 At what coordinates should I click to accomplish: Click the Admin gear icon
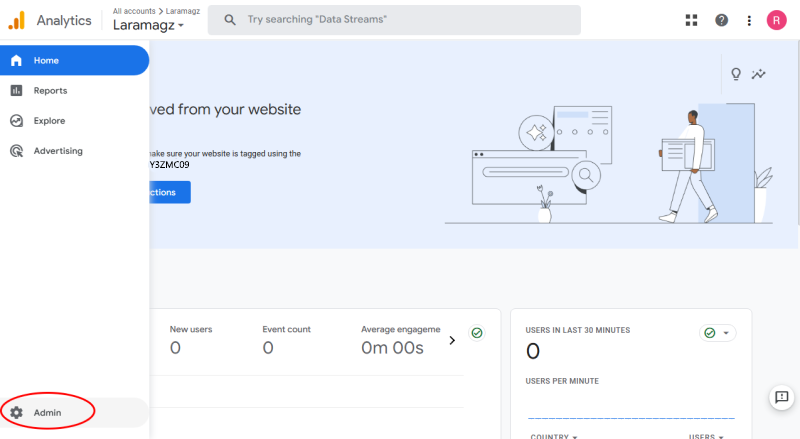pyautogui.click(x=16, y=412)
